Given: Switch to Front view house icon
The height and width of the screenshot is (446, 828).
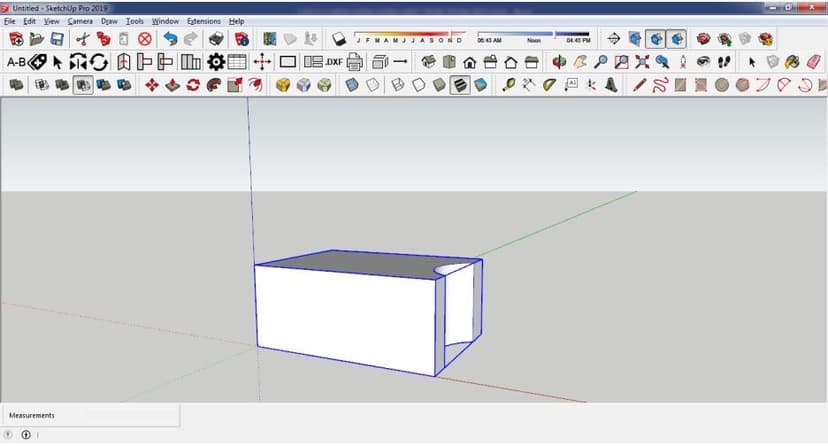Looking at the screenshot, I should [469, 62].
